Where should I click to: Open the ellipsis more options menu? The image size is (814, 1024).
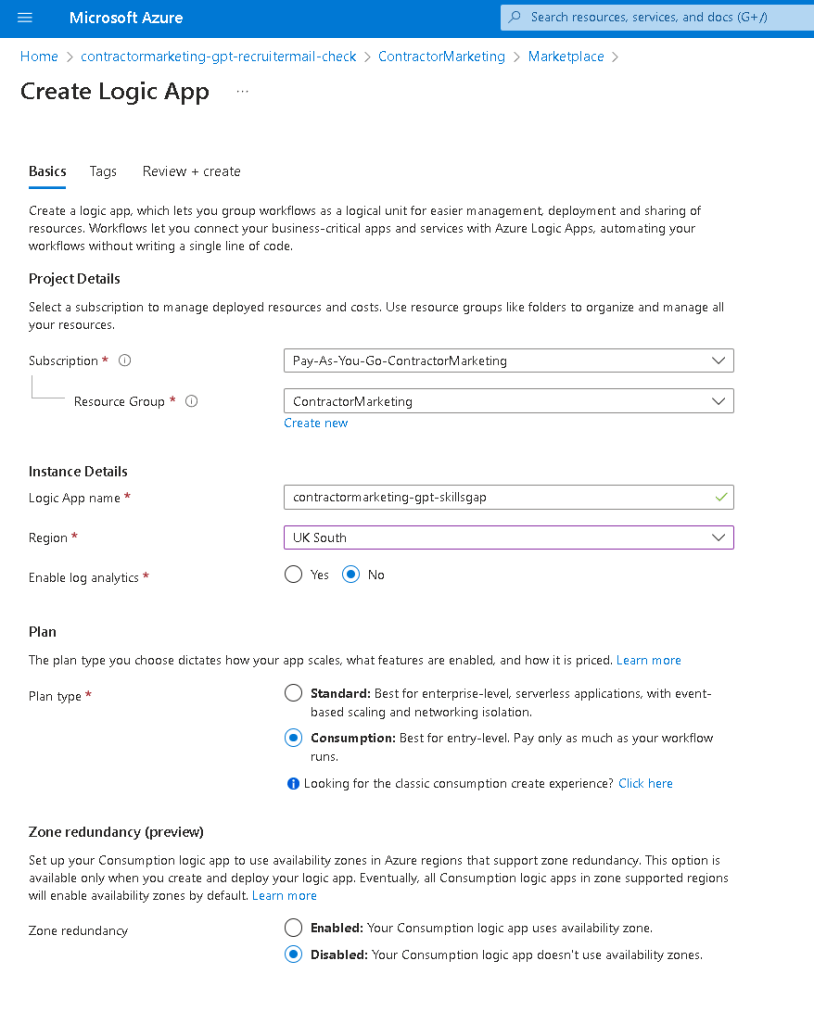[x=242, y=91]
